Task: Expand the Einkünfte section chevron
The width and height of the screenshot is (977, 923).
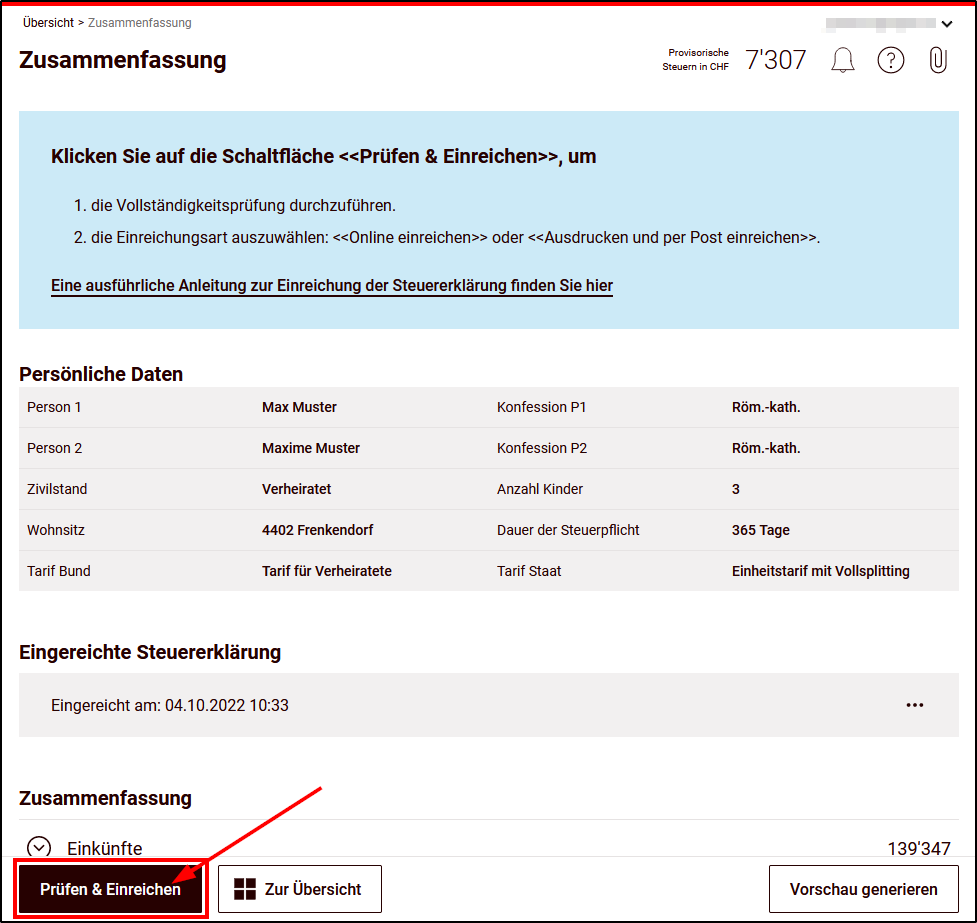Action: [39, 847]
